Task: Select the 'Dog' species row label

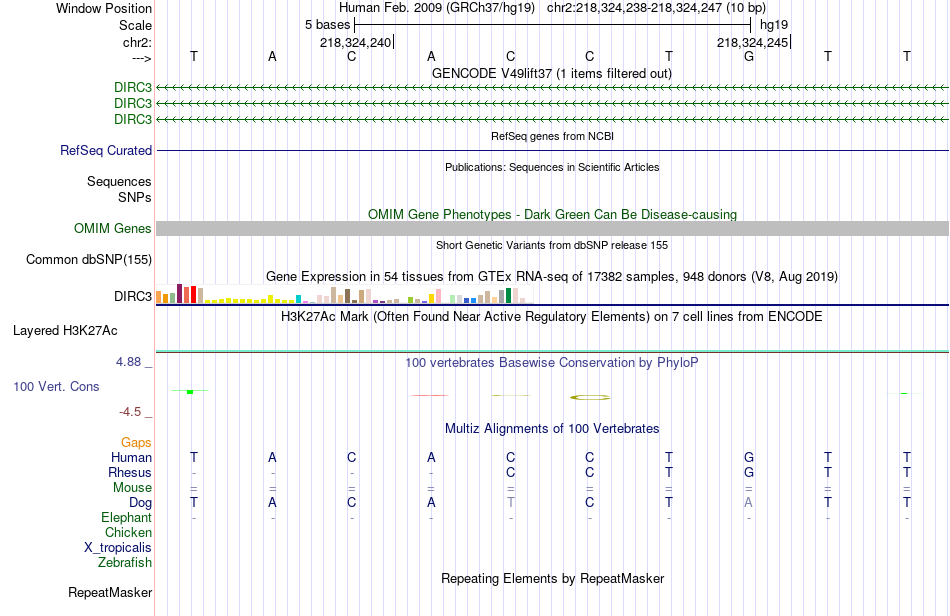Action: coord(141,503)
